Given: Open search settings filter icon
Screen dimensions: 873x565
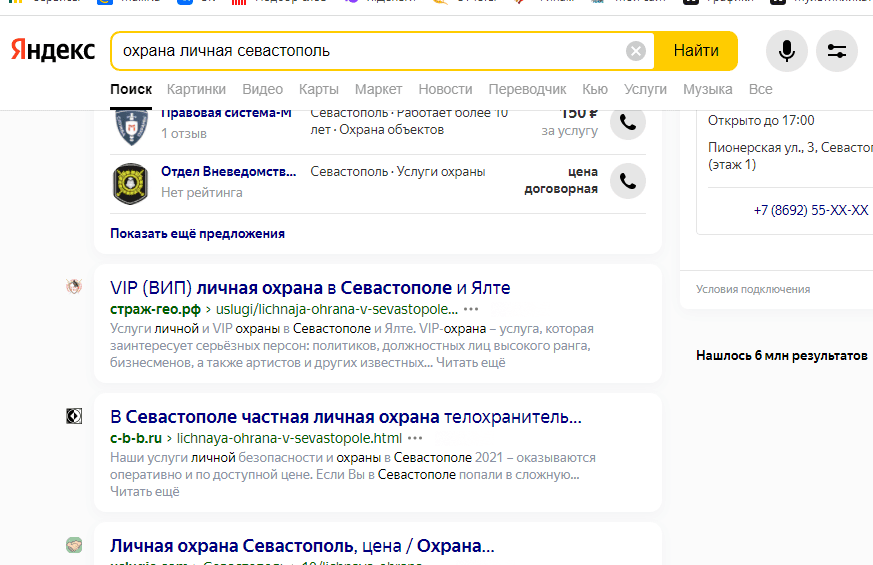Looking at the screenshot, I should coord(837,51).
